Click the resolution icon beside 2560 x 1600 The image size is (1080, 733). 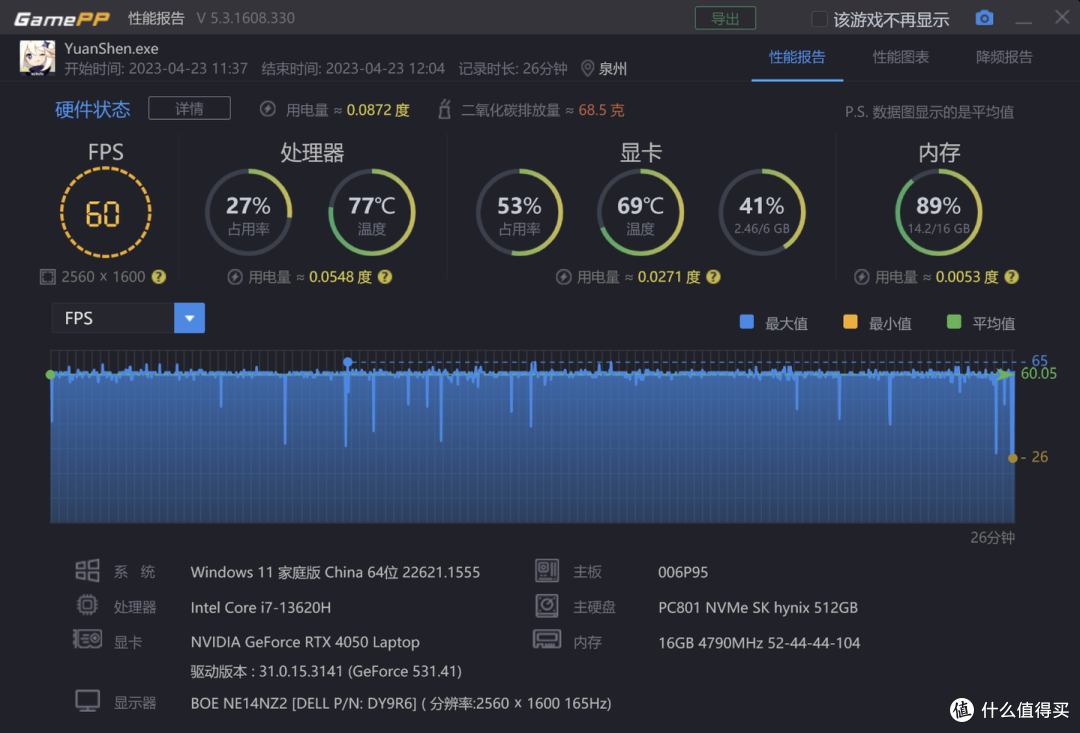point(48,277)
